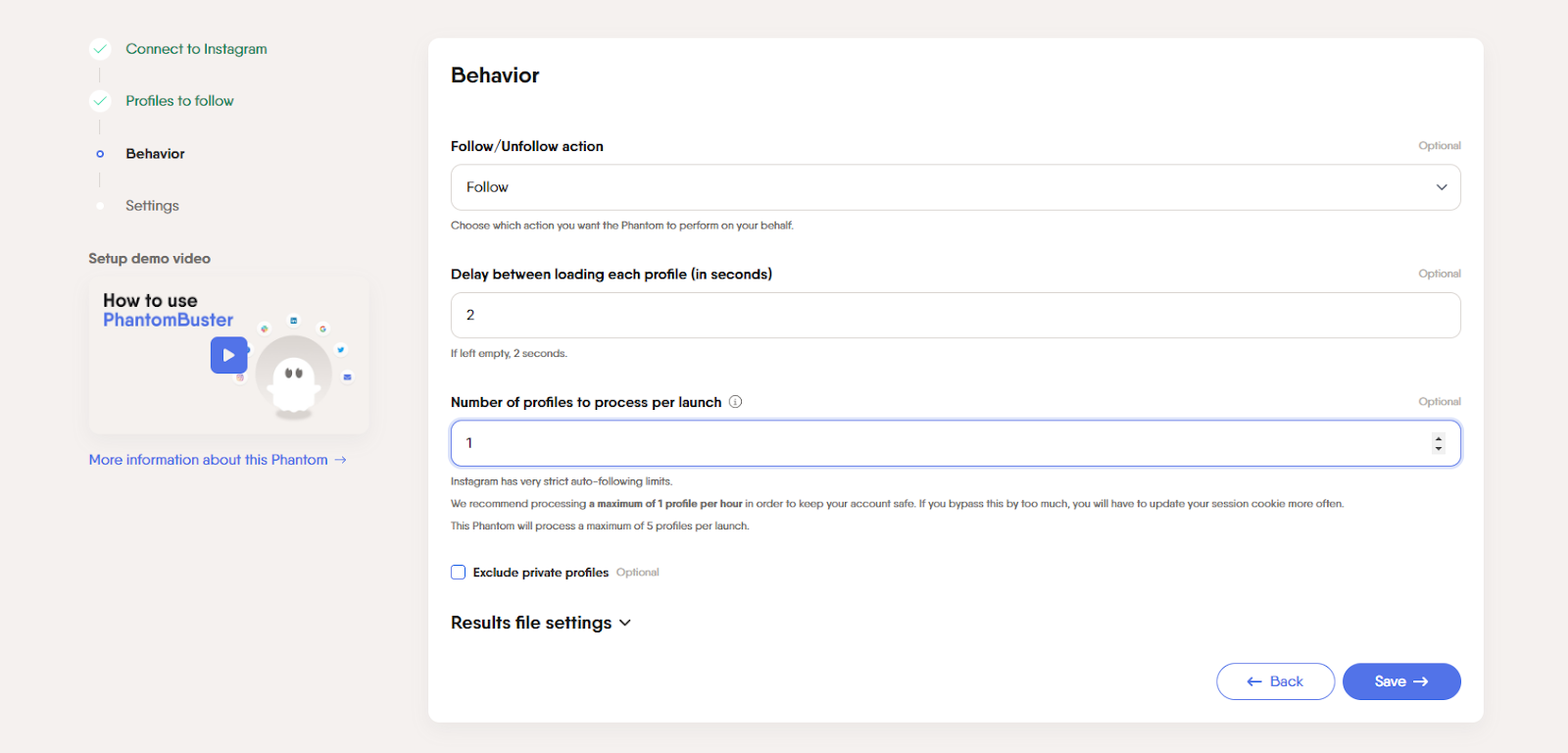The image size is (1568, 753).
Task: Click the delay between loading profiles input
Action: click(x=955, y=316)
